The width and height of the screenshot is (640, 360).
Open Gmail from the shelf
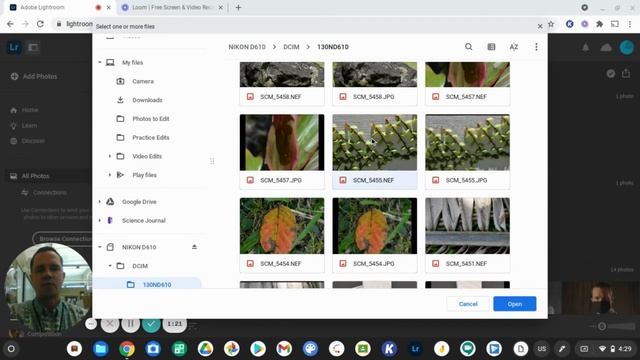[284, 349]
